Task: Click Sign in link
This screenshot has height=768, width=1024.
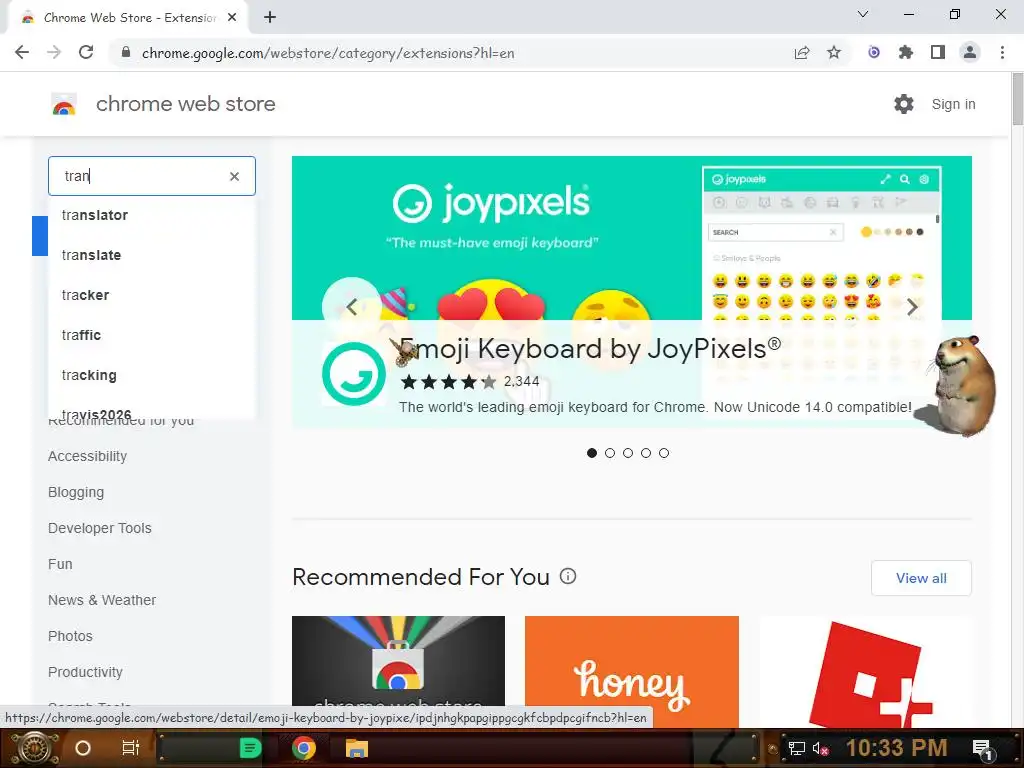Action: click(x=953, y=104)
